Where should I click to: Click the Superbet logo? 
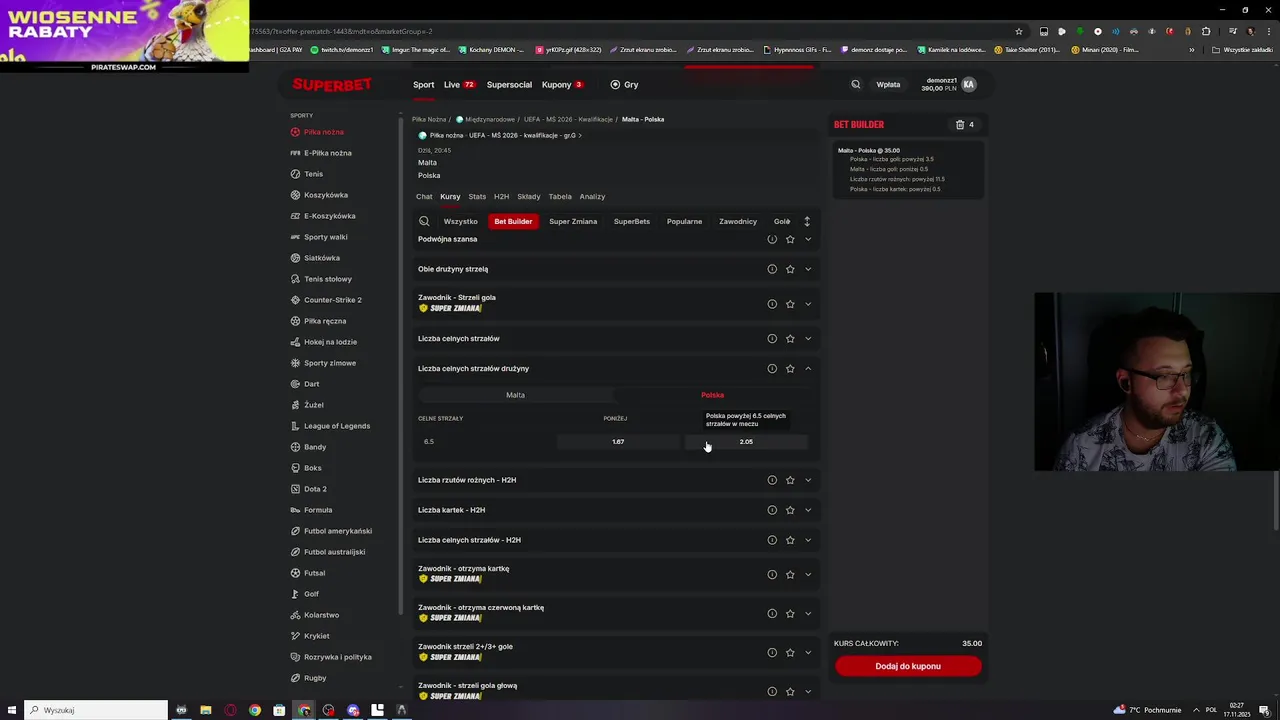coord(332,85)
